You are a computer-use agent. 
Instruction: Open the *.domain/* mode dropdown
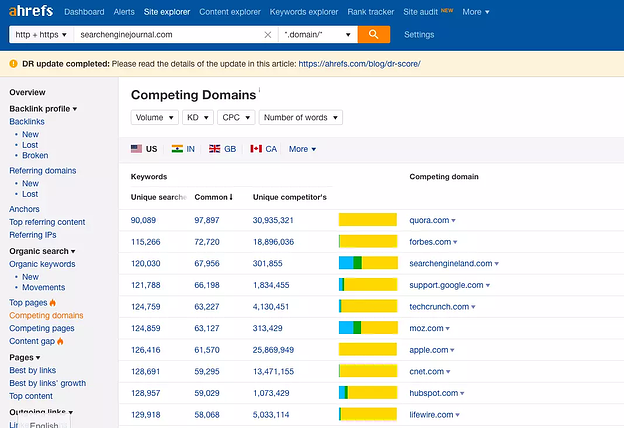click(318, 35)
